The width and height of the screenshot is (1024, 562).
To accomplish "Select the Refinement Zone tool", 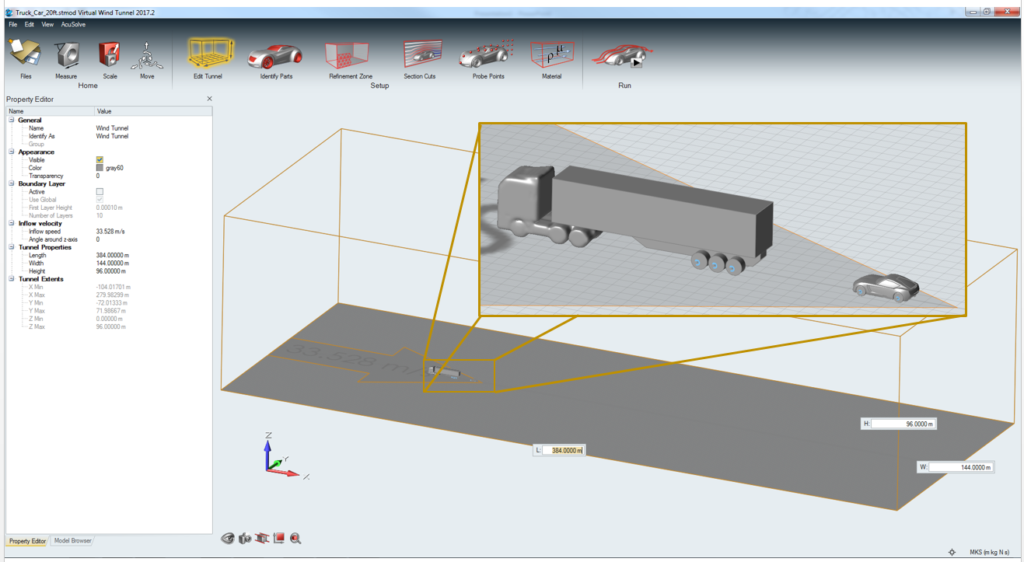I will [x=350, y=55].
